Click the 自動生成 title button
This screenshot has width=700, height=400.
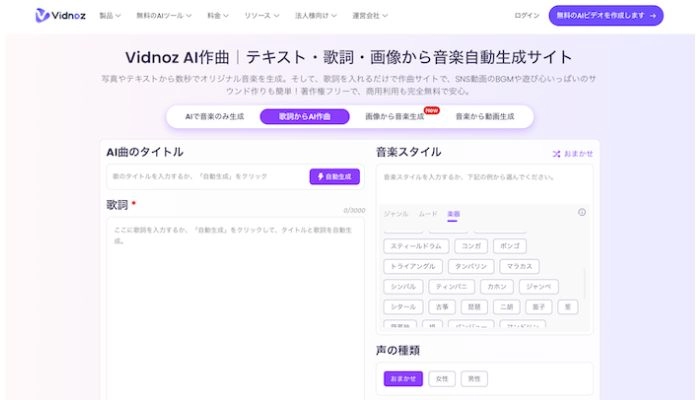[334, 177]
